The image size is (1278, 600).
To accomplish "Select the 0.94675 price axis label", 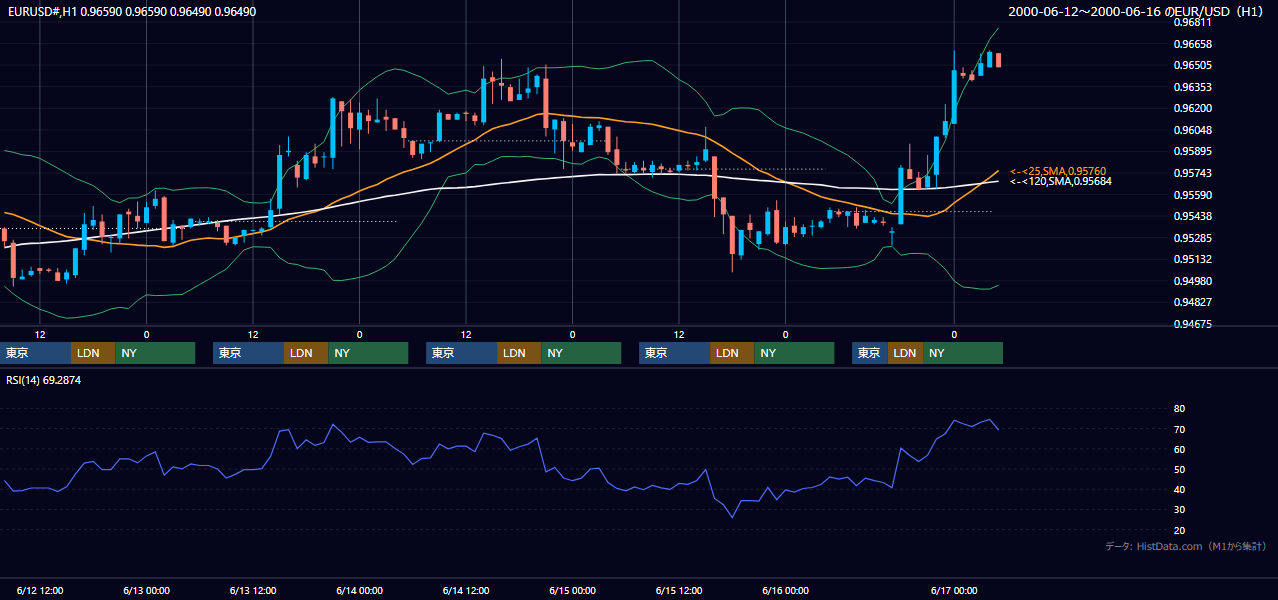I will pyautogui.click(x=1193, y=324).
